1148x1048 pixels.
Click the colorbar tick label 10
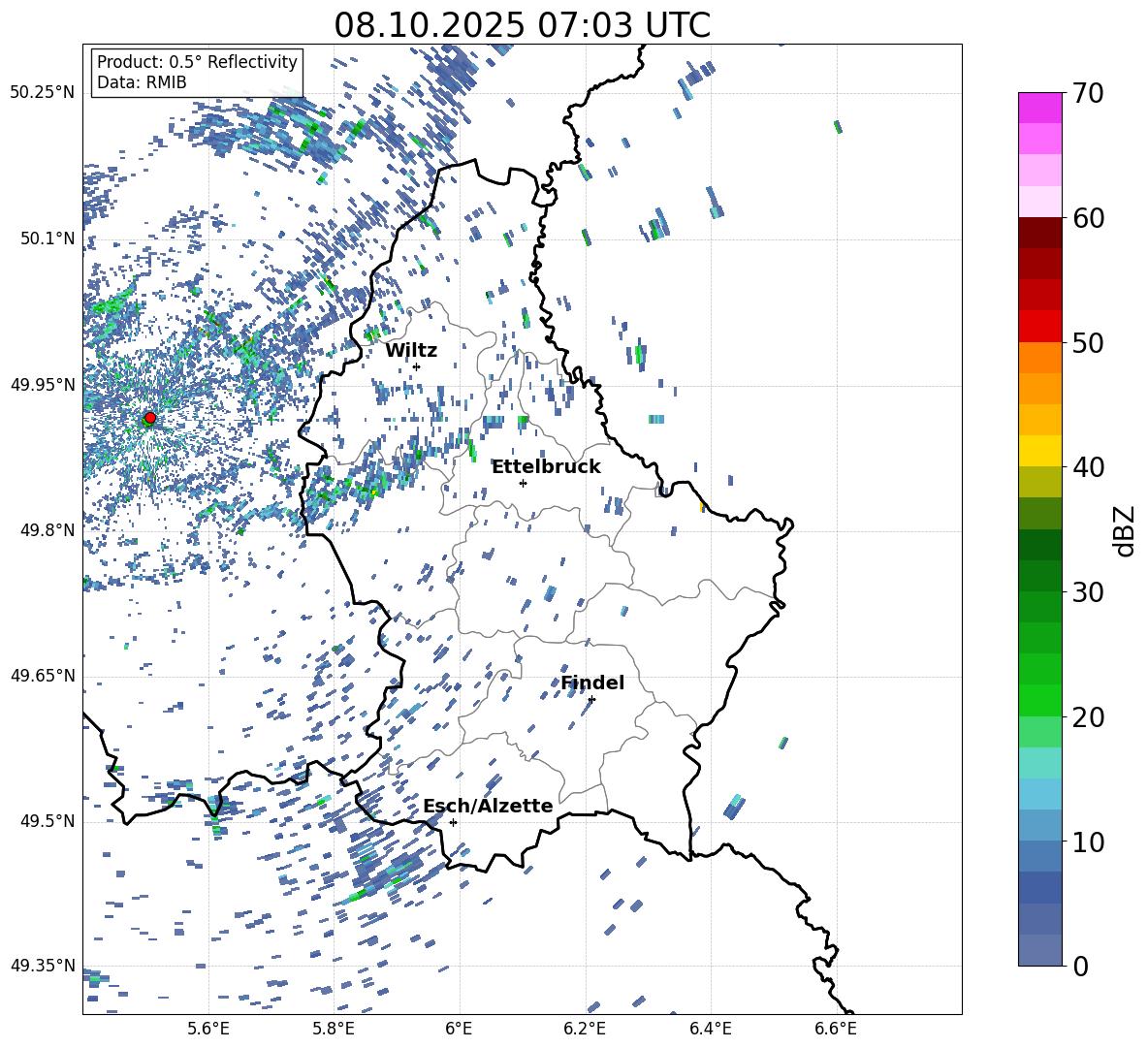[1088, 842]
